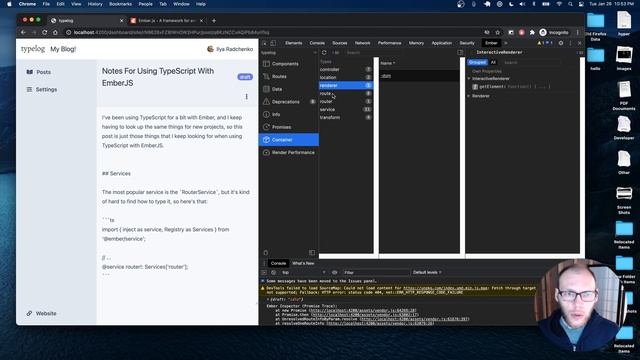Viewport: 640px width, 360px height.
Task: Open the Render Performance panel
Action: 289,152
